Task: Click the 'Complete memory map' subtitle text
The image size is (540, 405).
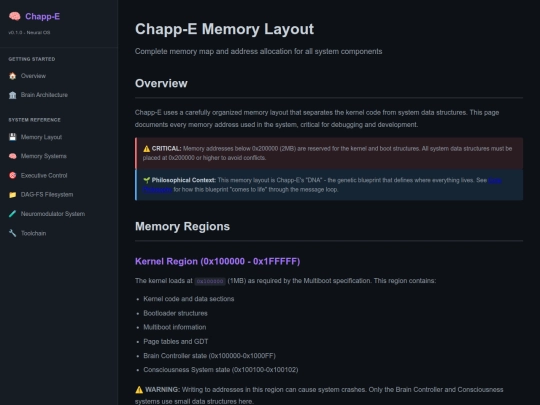Action: [x=258, y=51]
